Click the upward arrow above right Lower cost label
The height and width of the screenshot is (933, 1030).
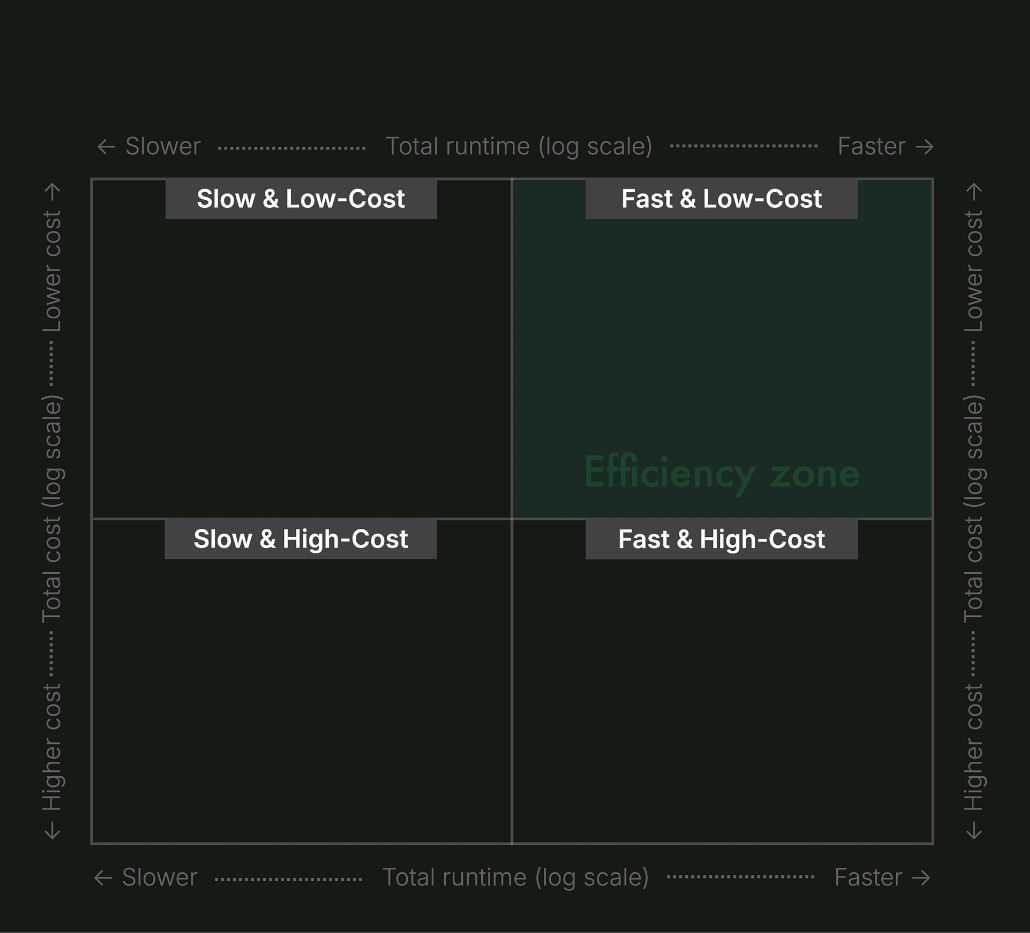tap(973, 190)
